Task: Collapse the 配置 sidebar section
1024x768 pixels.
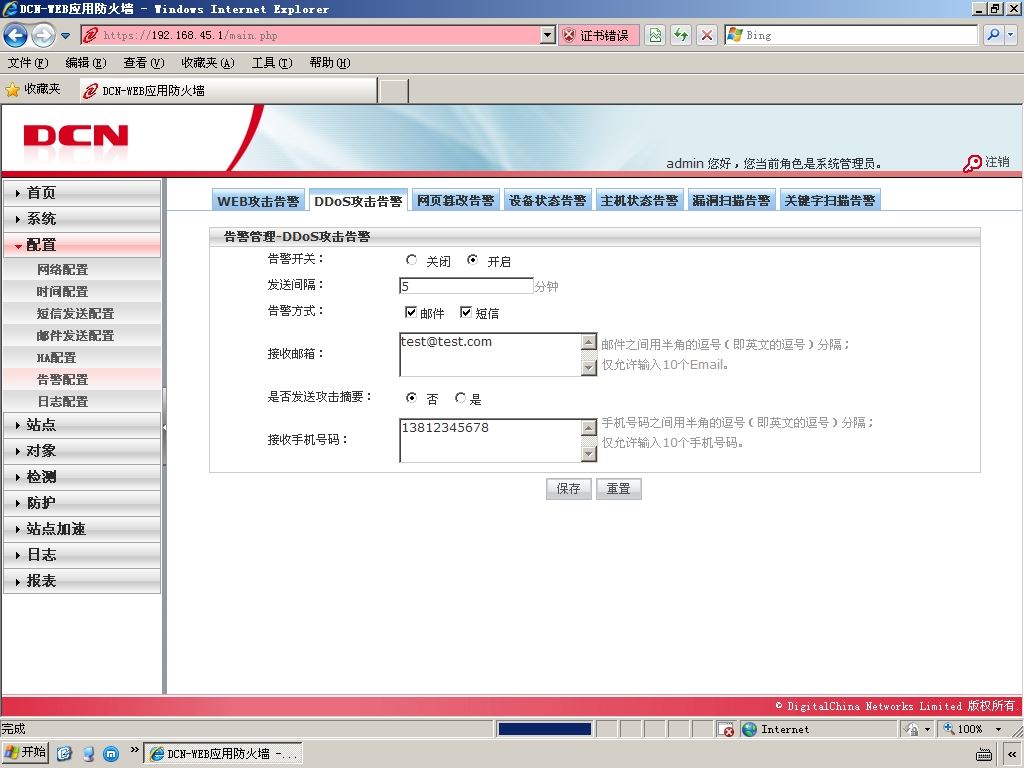Action: click(82, 245)
